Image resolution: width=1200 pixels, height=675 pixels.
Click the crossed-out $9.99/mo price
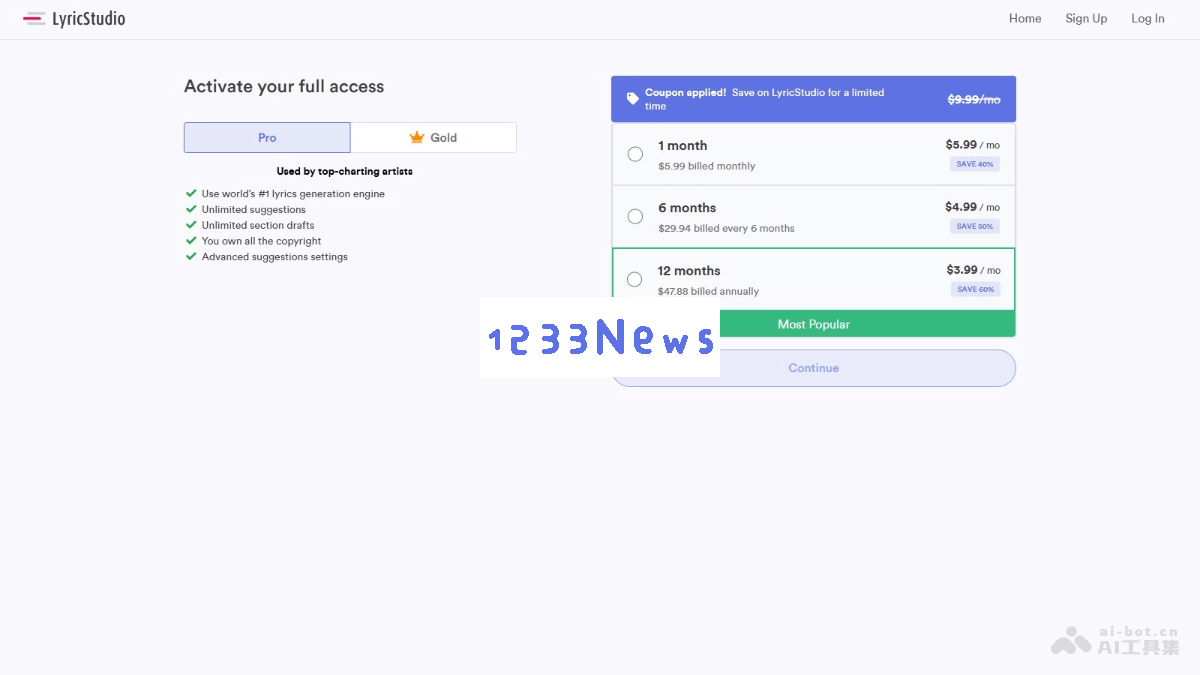coord(974,99)
